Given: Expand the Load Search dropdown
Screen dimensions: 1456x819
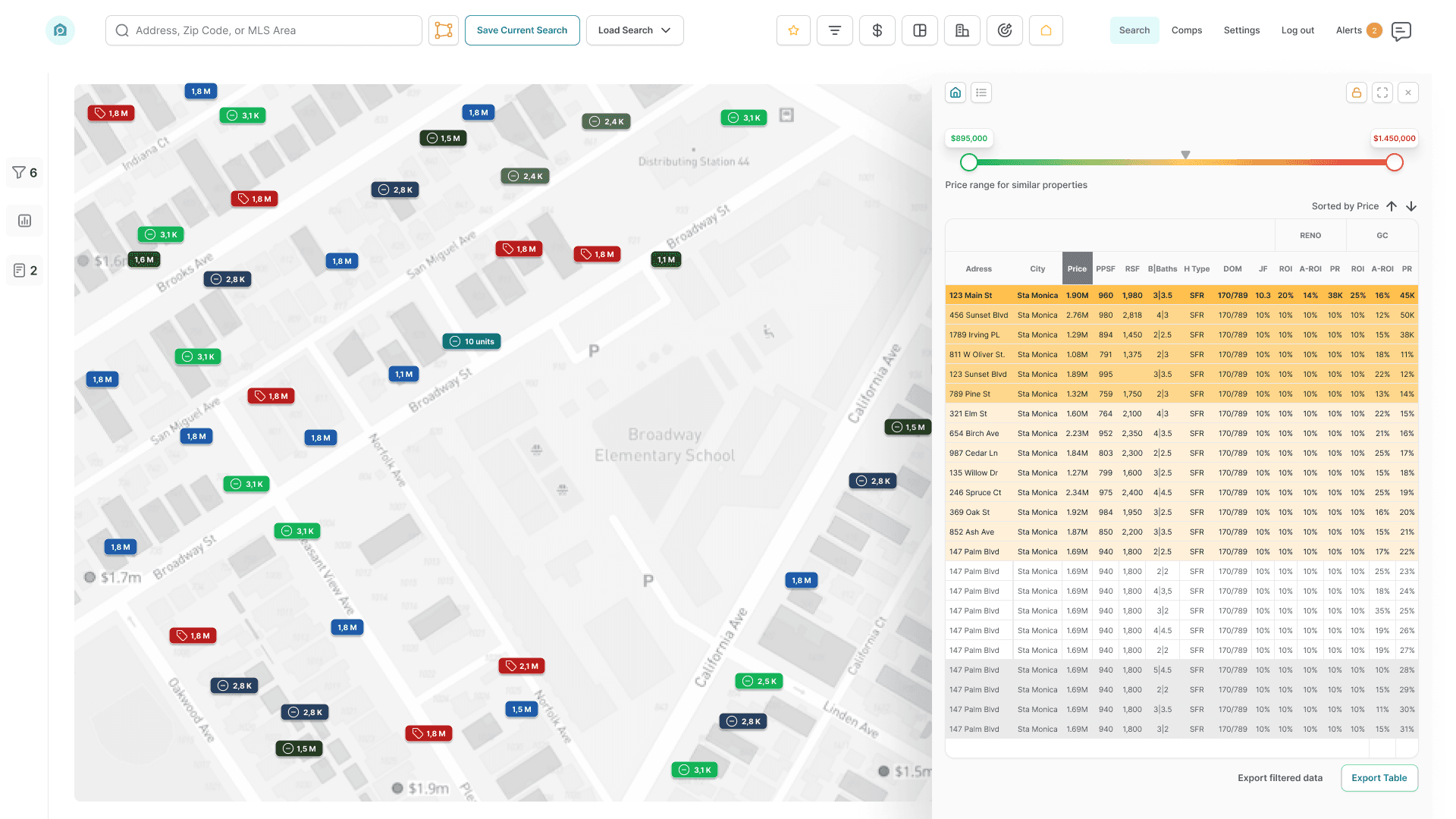Looking at the screenshot, I should [635, 30].
